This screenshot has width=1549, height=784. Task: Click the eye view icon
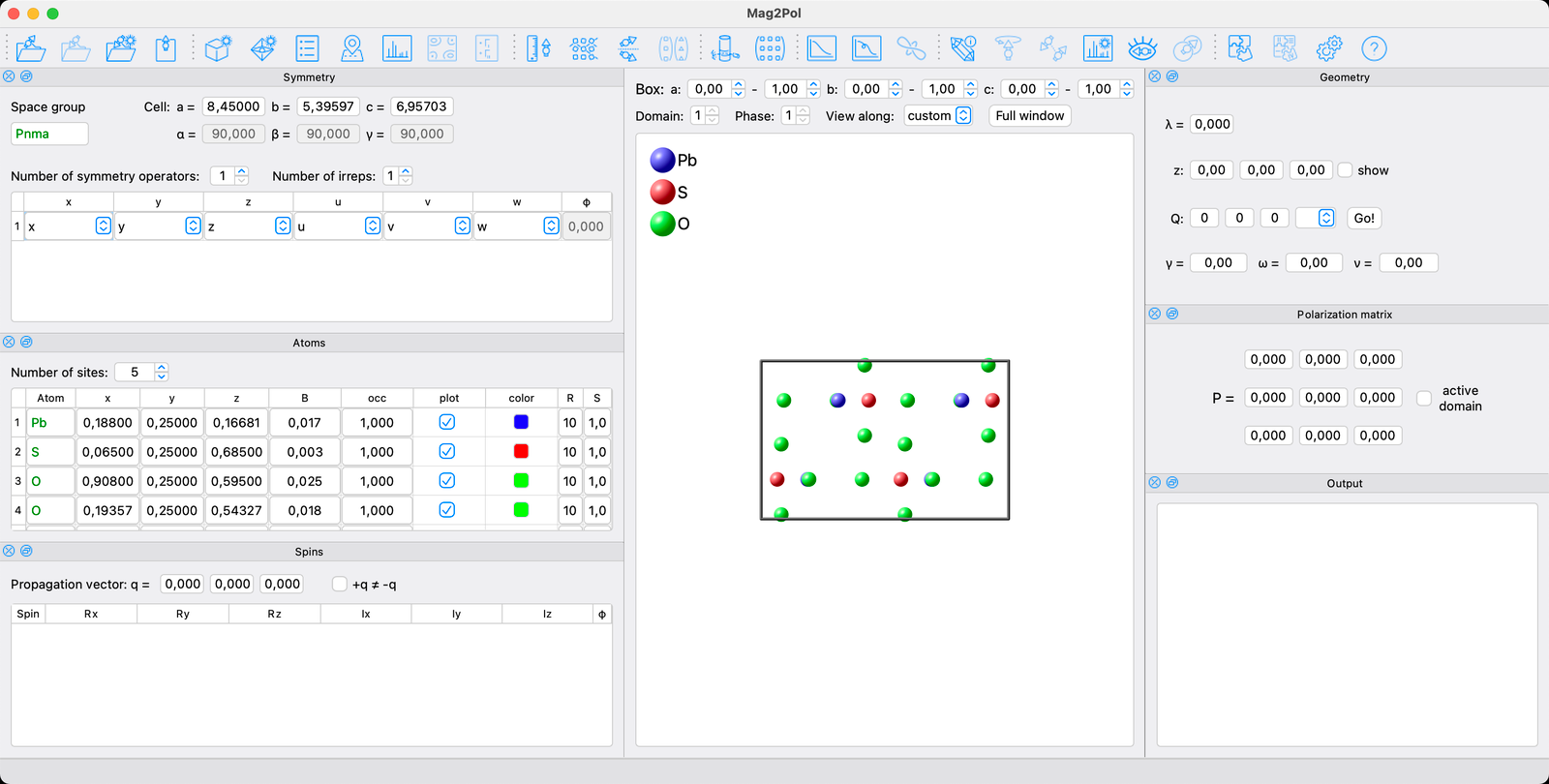[x=1142, y=48]
